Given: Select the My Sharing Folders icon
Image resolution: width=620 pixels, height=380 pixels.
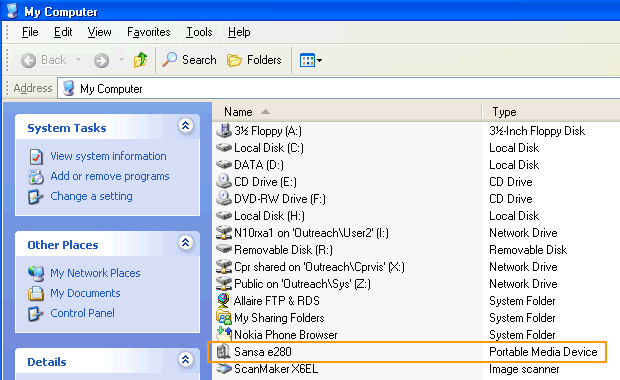Looking at the screenshot, I should coord(223,318).
